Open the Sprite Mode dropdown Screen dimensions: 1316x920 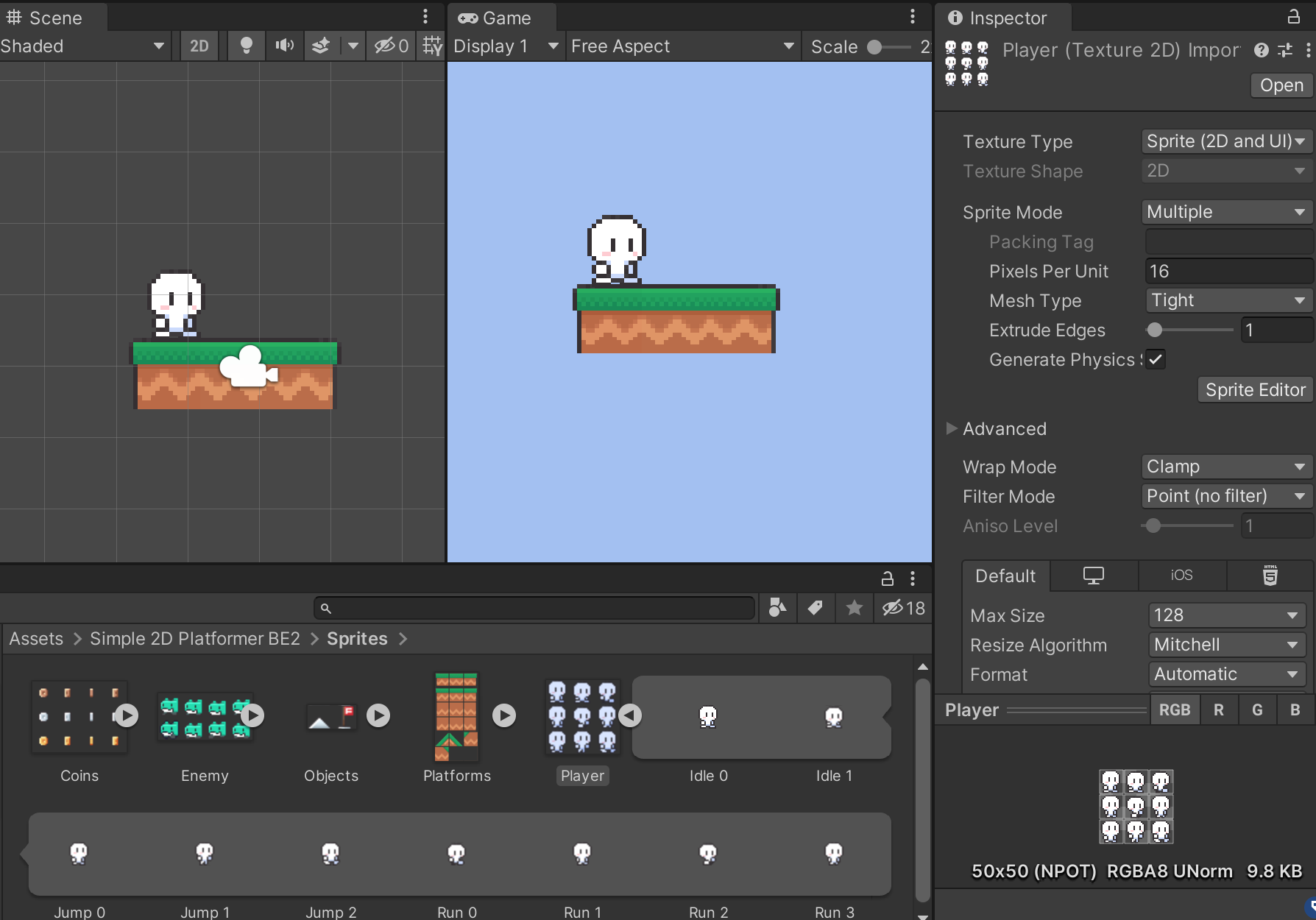[1225, 212]
